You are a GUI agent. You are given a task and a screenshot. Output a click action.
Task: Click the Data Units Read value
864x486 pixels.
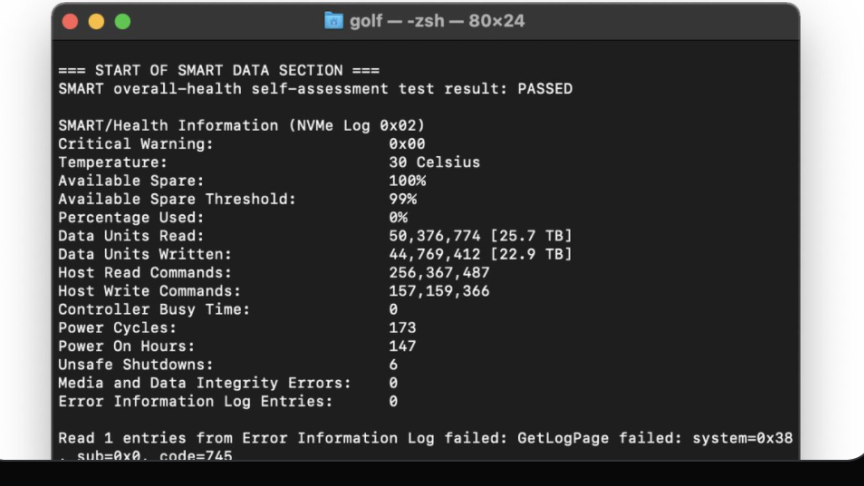click(480, 236)
